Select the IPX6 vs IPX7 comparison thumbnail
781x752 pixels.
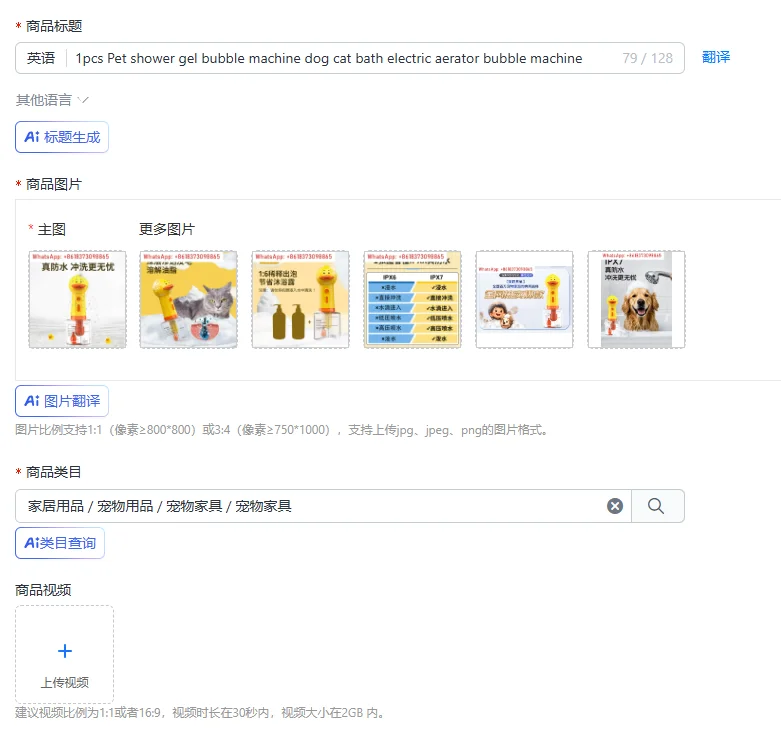412,299
